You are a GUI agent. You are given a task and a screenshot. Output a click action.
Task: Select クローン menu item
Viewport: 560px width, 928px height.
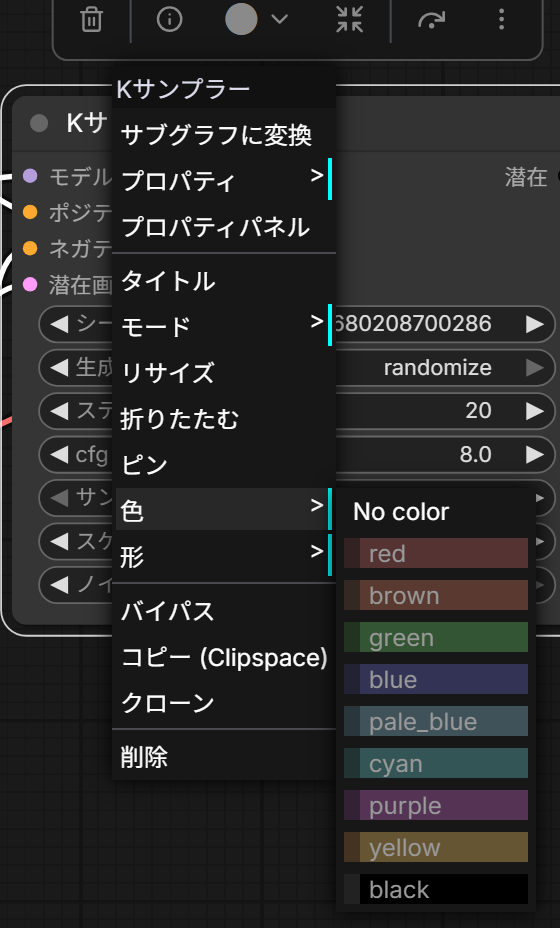[224, 703]
